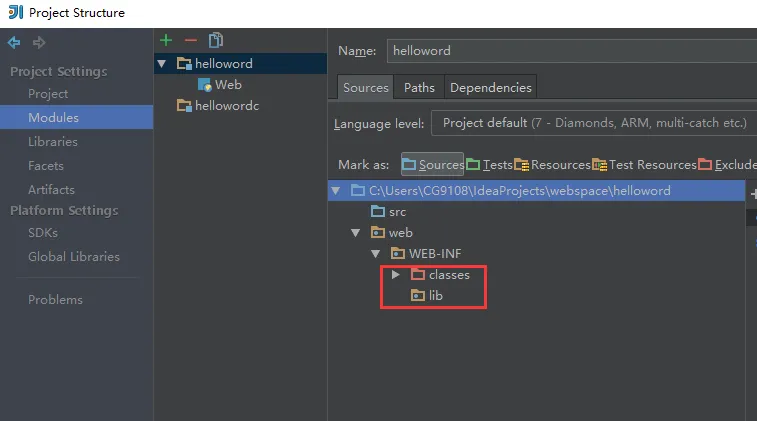Click the forward navigation arrow
Image resolution: width=757 pixels, height=421 pixels.
pos(39,42)
